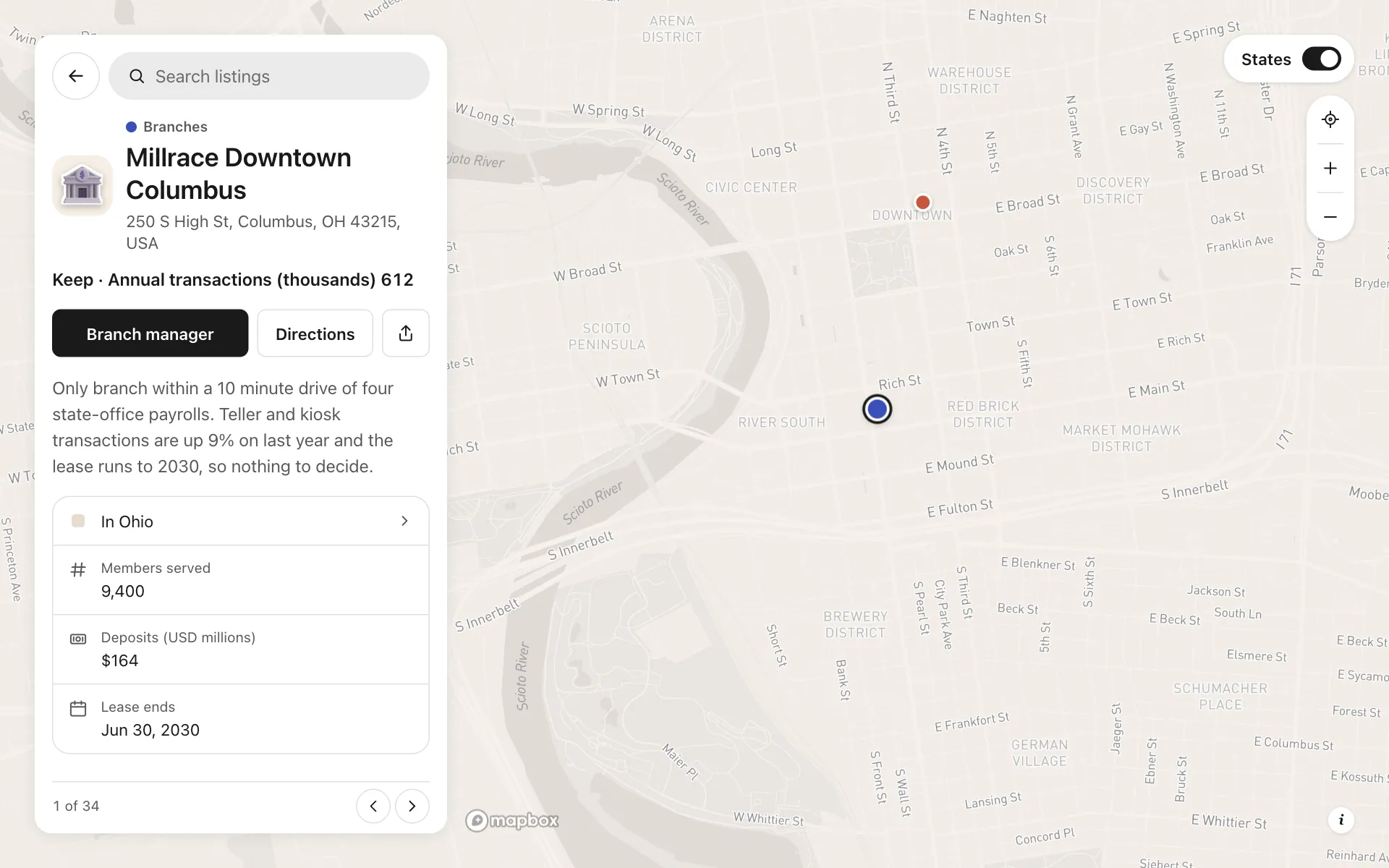The width and height of the screenshot is (1389, 868).
Task: Click the Annual transactions 612 line
Action: tap(233, 280)
